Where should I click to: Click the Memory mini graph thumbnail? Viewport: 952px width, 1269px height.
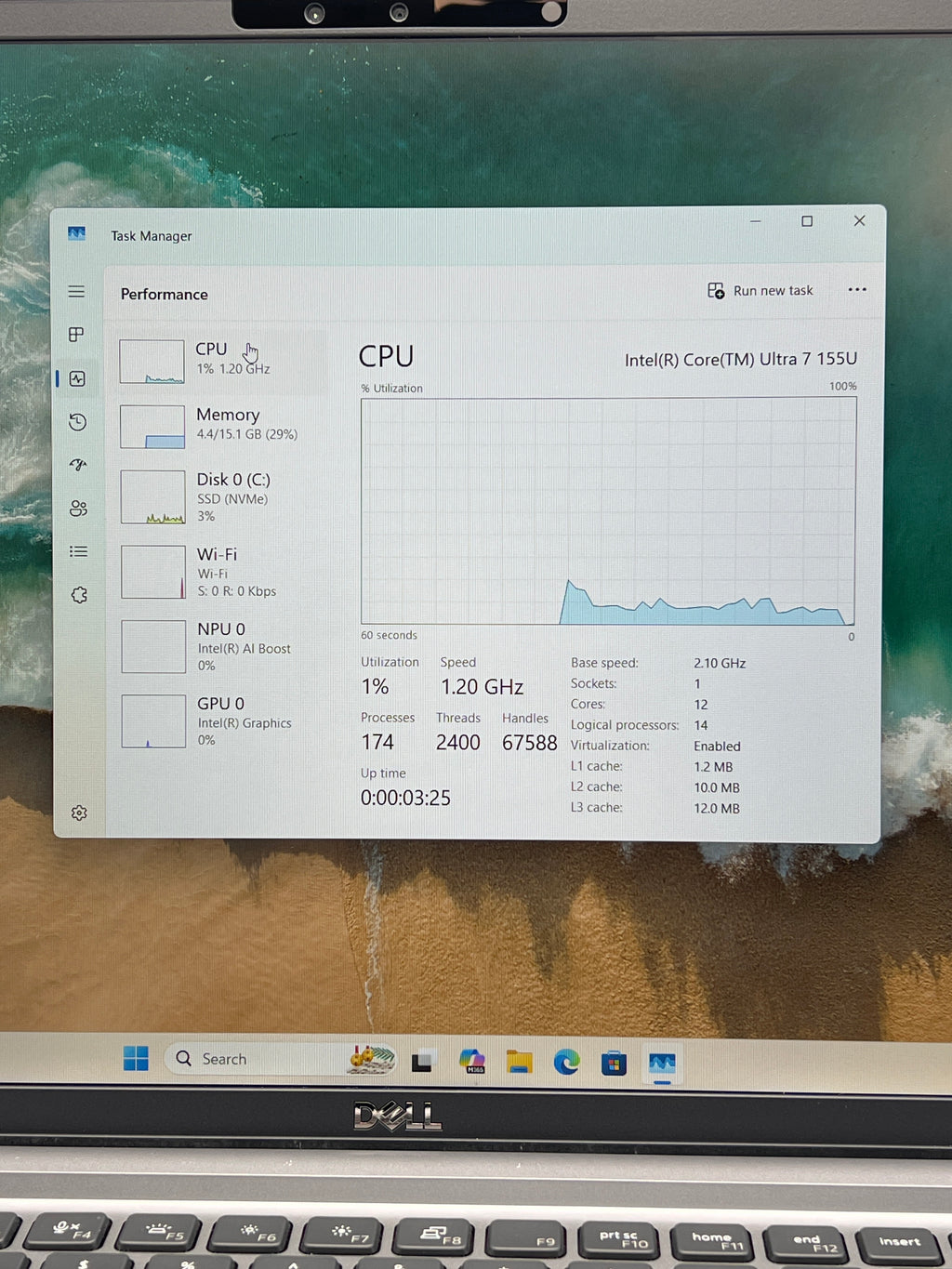152,427
